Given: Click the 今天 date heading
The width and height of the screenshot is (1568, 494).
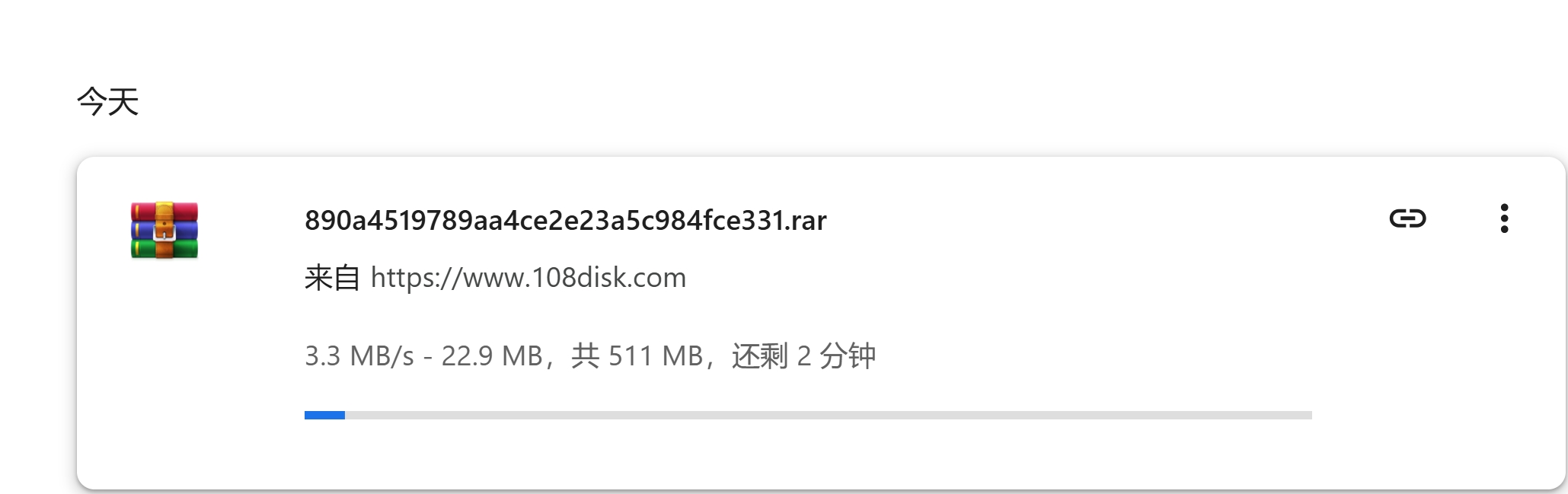Looking at the screenshot, I should pyautogui.click(x=107, y=102).
